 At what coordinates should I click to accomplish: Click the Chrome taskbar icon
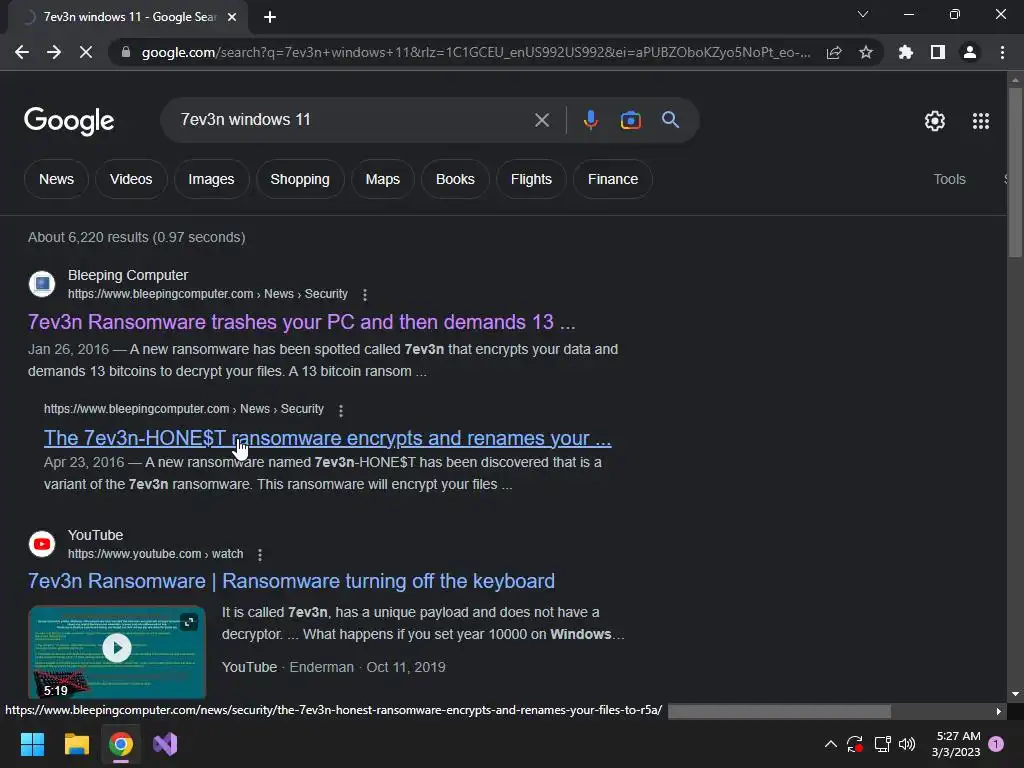[x=121, y=744]
